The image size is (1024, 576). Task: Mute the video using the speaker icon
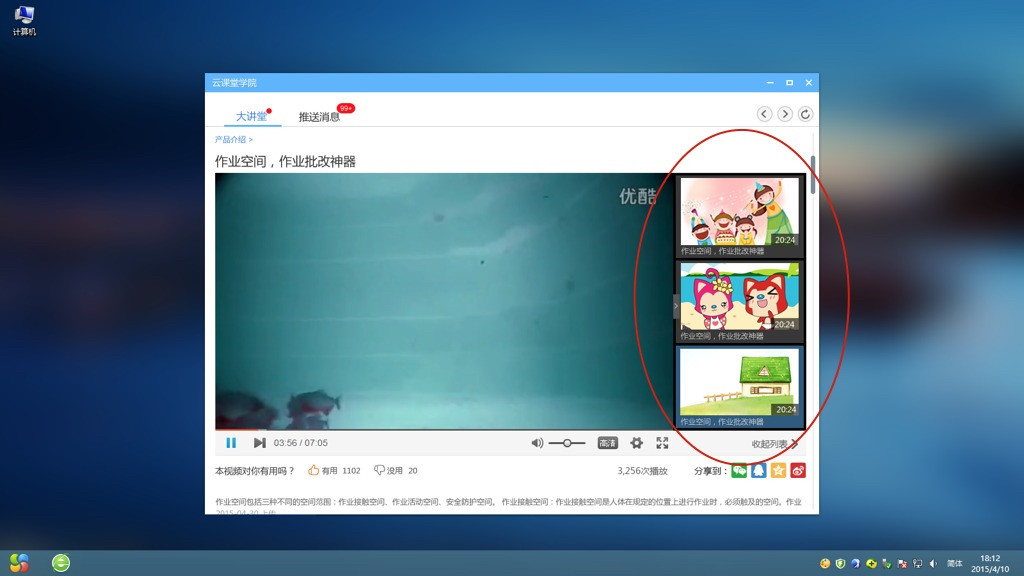click(537, 443)
